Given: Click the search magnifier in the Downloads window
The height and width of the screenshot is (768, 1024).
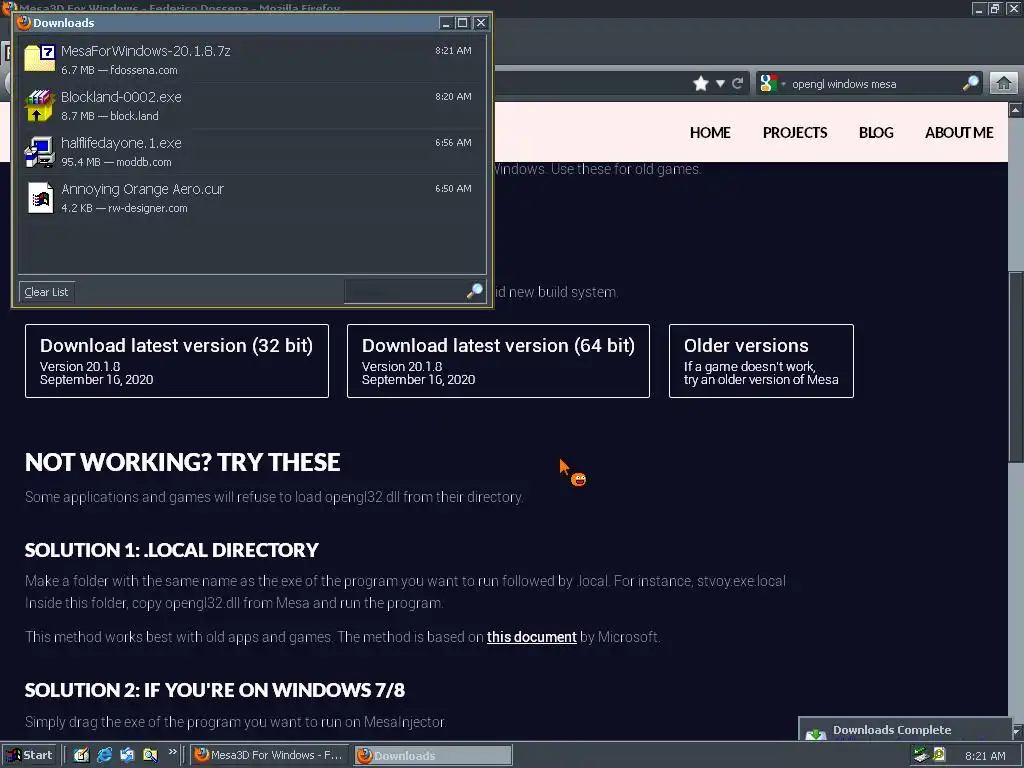Looking at the screenshot, I should (x=475, y=291).
